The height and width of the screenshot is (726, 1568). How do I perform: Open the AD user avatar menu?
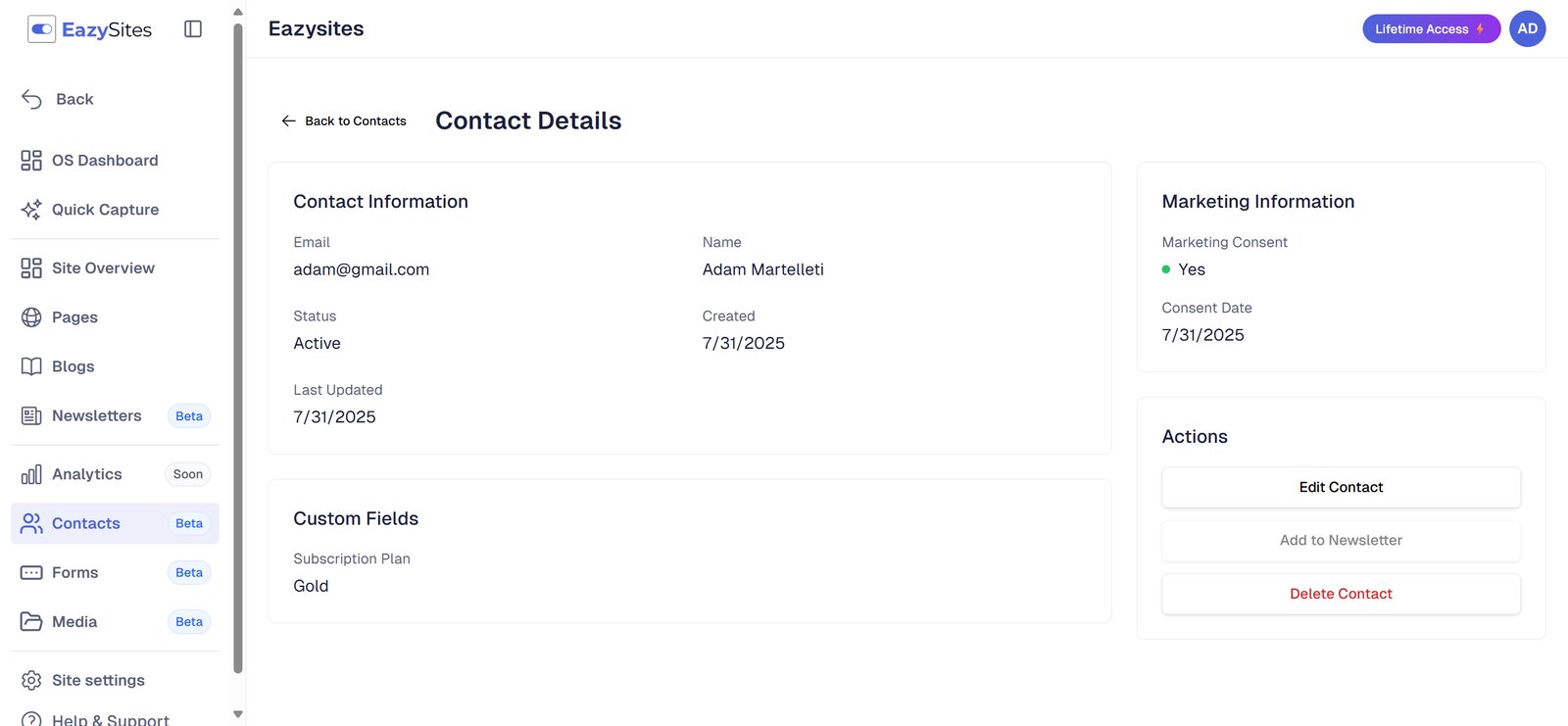tap(1527, 29)
